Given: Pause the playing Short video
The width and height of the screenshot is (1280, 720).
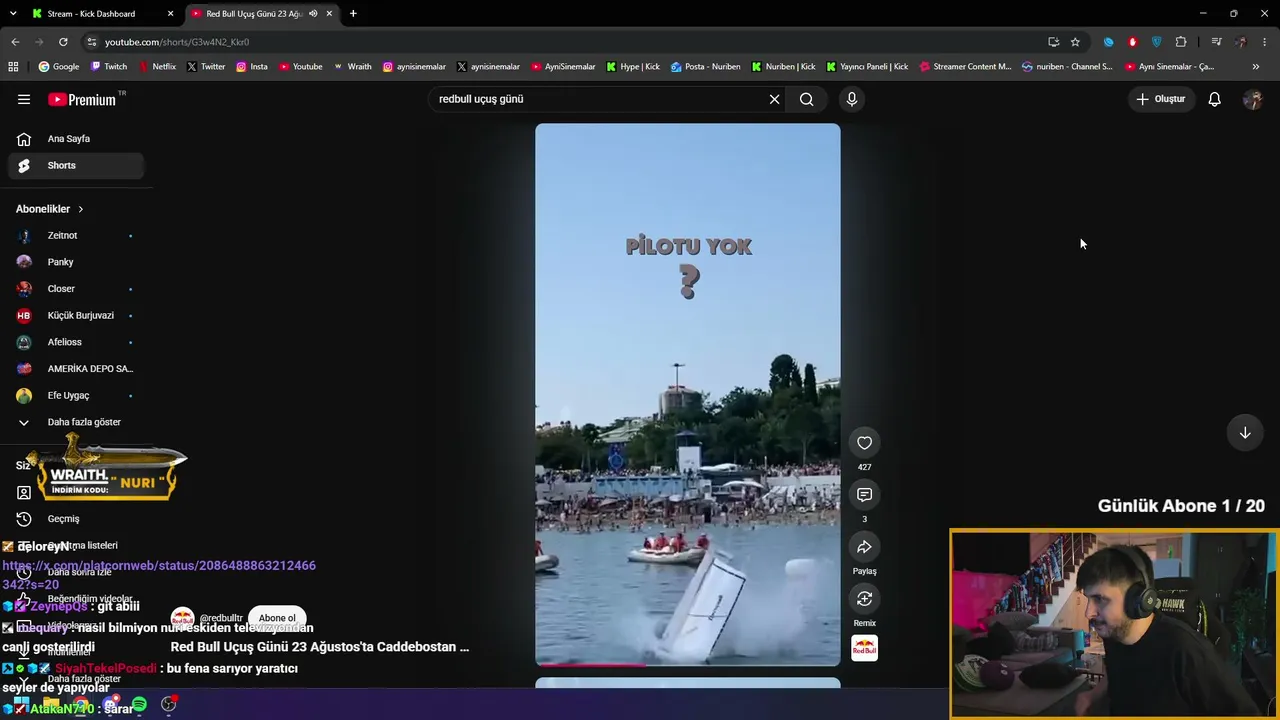Looking at the screenshot, I should [x=688, y=395].
